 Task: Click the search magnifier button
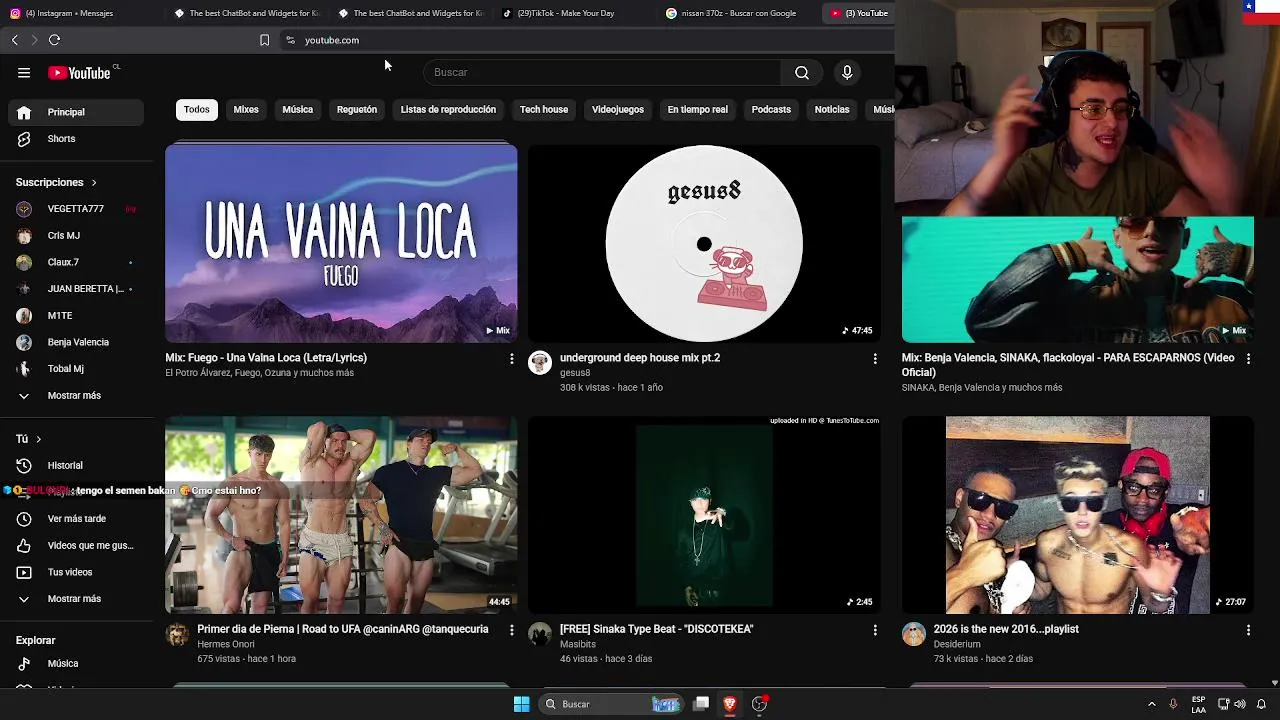point(802,72)
